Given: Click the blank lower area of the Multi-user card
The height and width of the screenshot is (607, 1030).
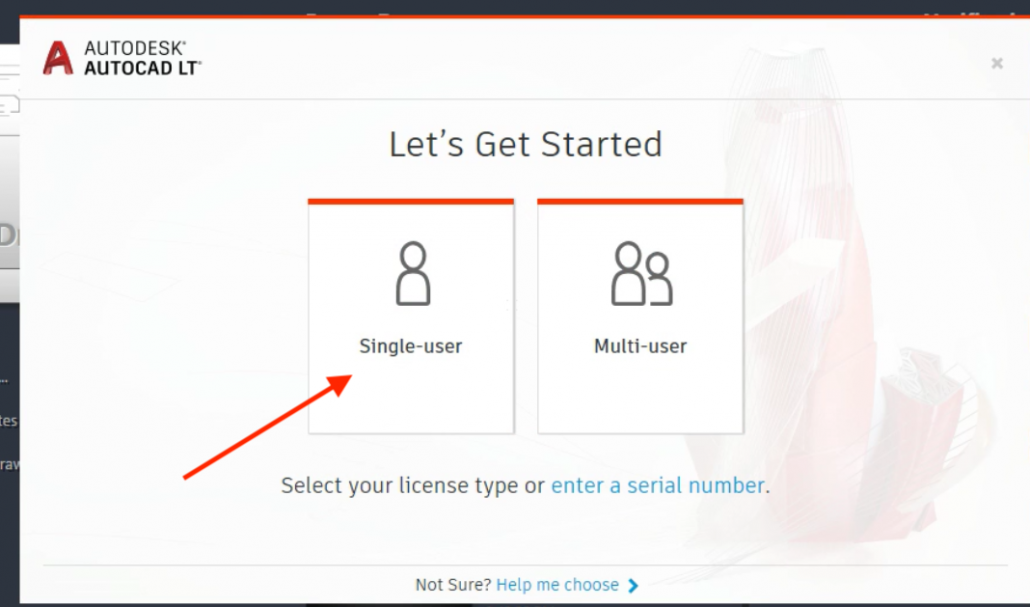Looking at the screenshot, I should point(640,397).
